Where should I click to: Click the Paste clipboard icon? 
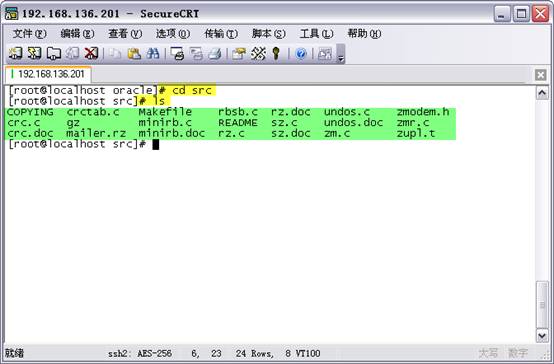[x=134, y=53]
